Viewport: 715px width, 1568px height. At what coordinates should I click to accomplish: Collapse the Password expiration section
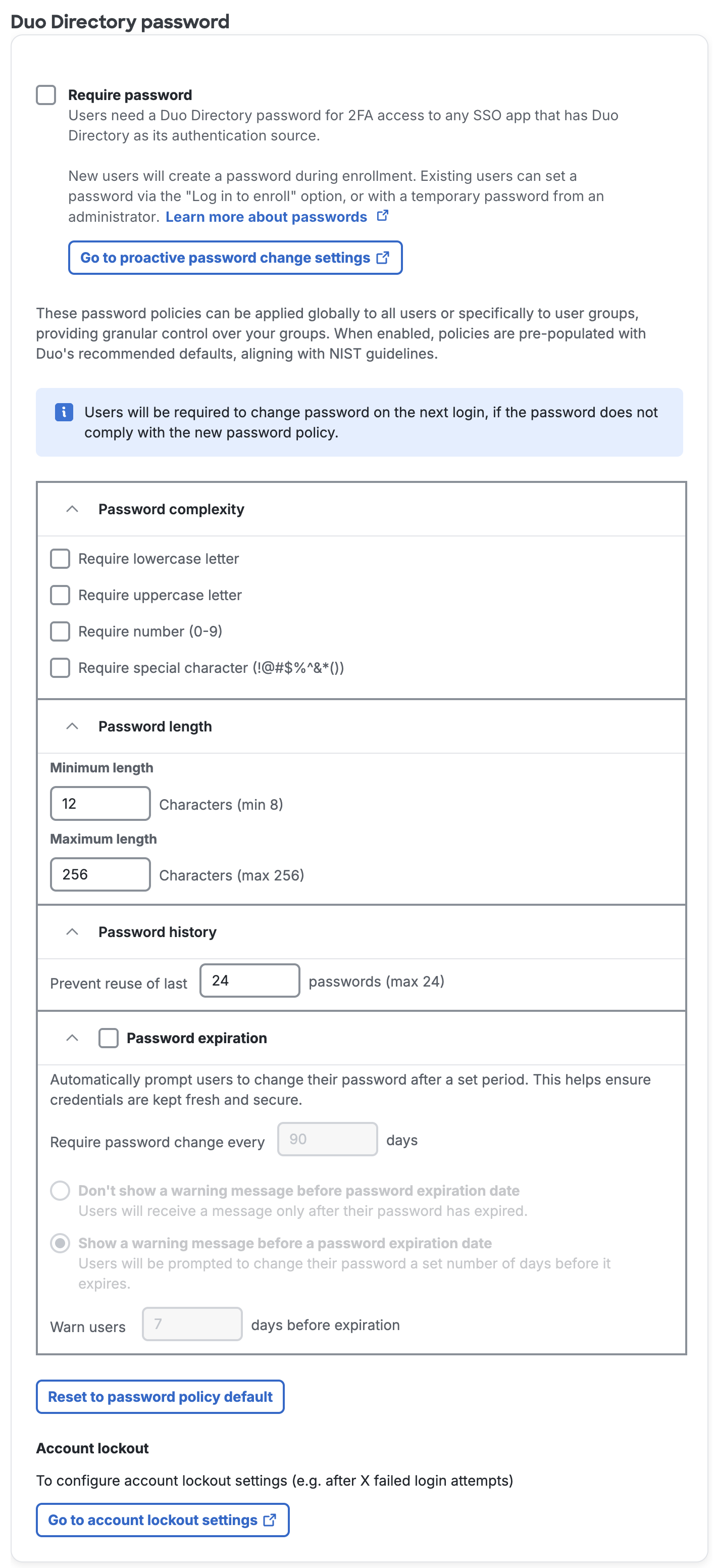click(72, 1038)
